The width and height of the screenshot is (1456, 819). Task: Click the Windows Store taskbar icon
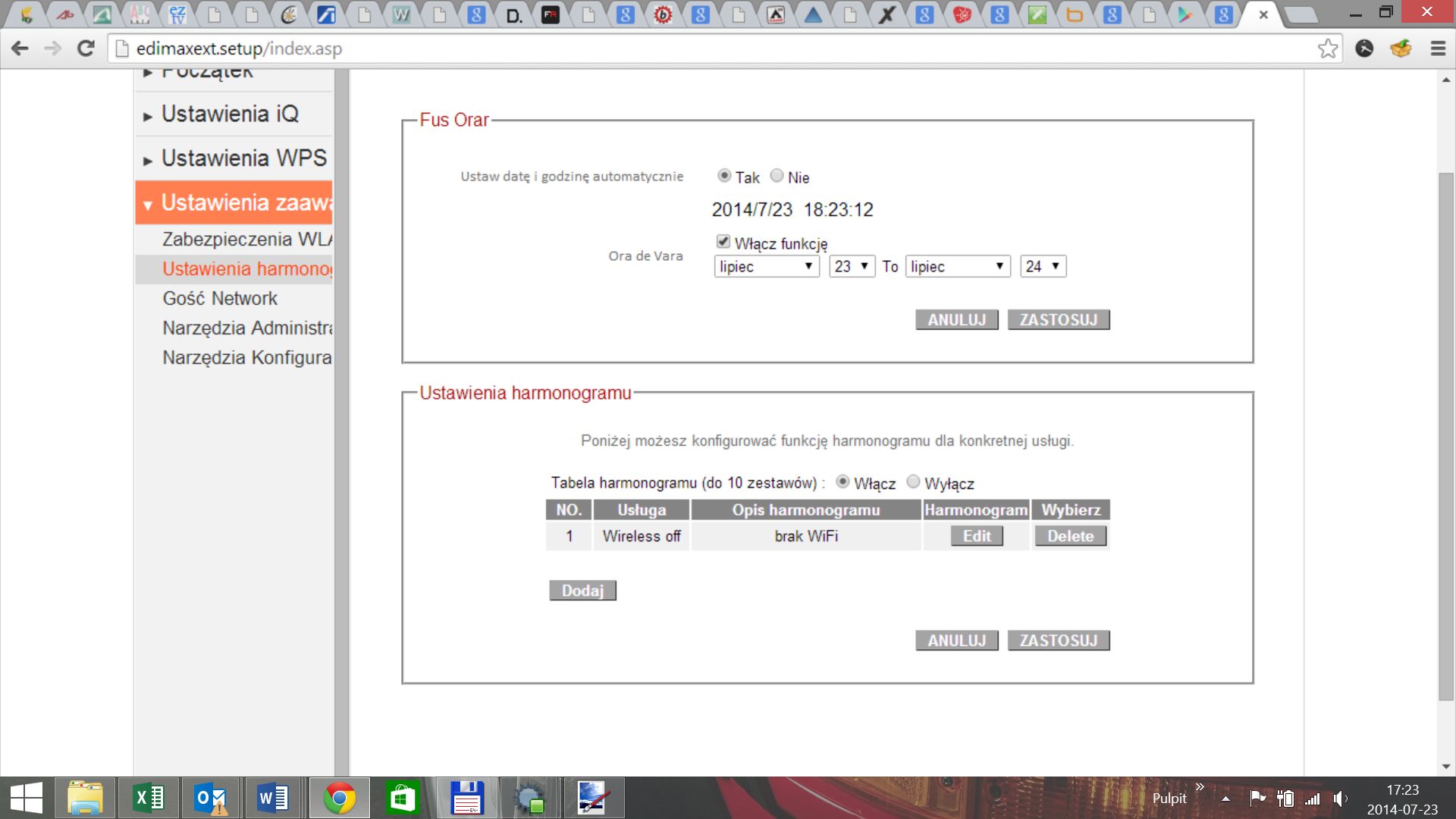(402, 798)
